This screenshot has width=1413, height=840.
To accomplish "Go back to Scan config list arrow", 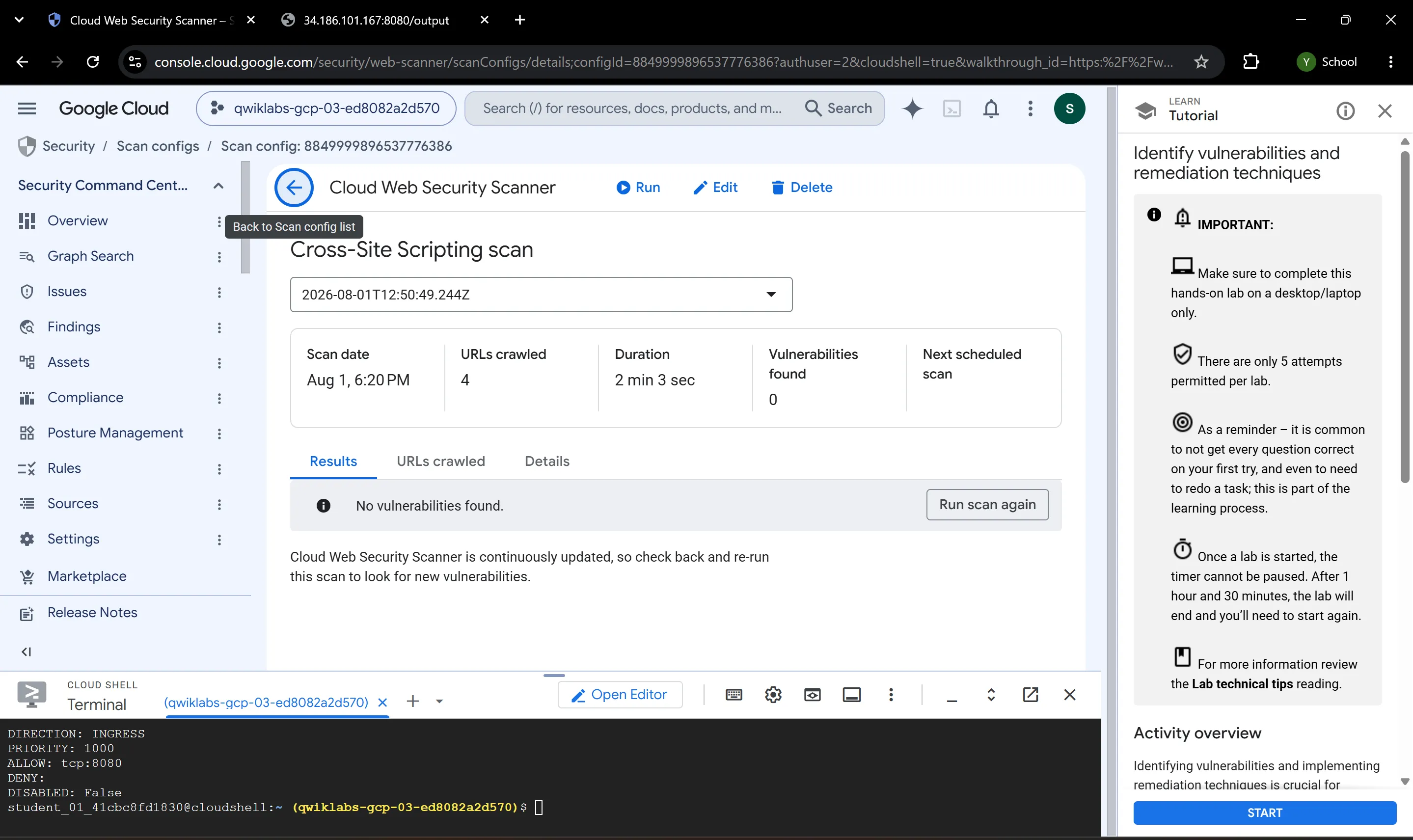I will 294,188.
